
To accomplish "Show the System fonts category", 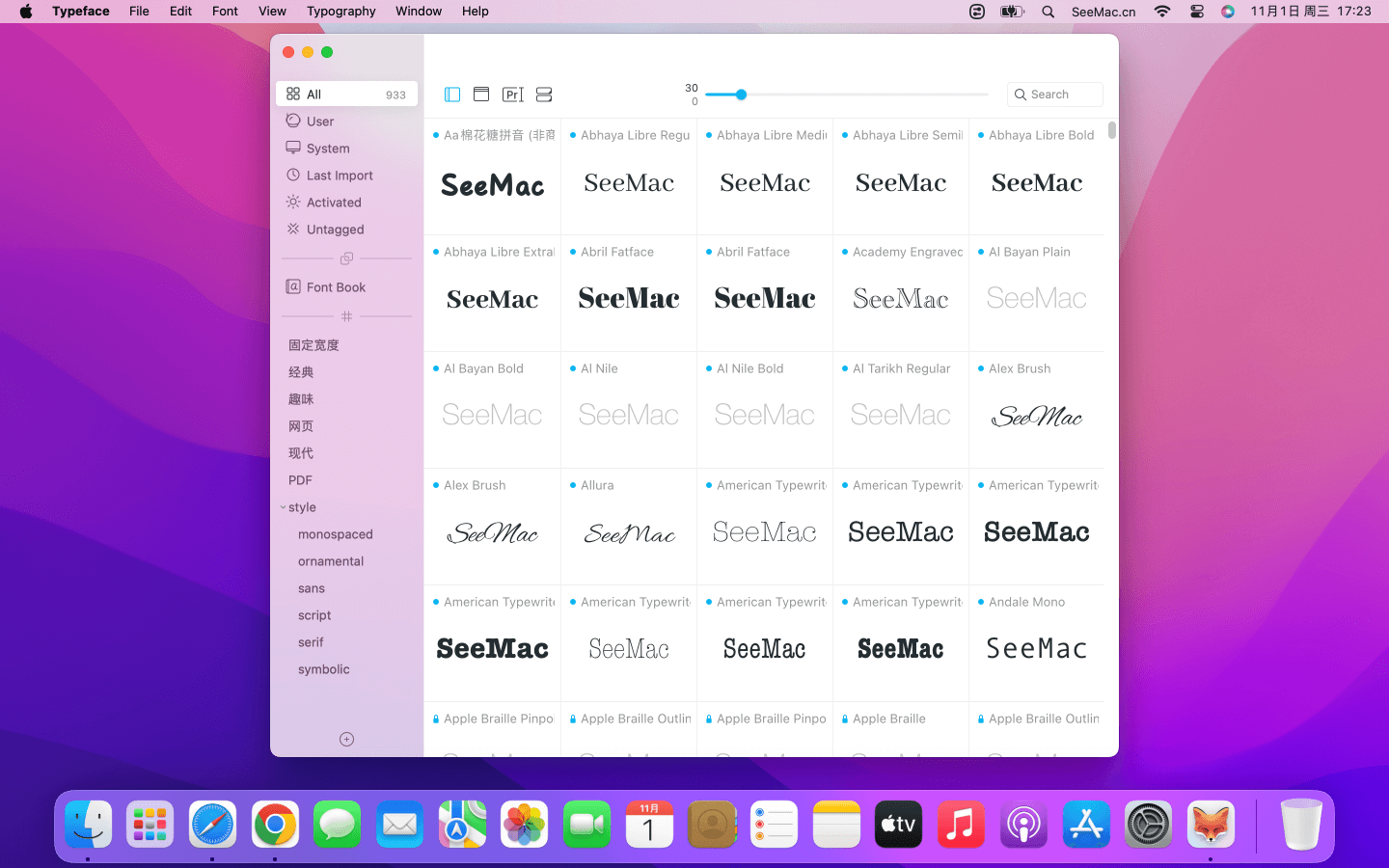I will (328, 149).
